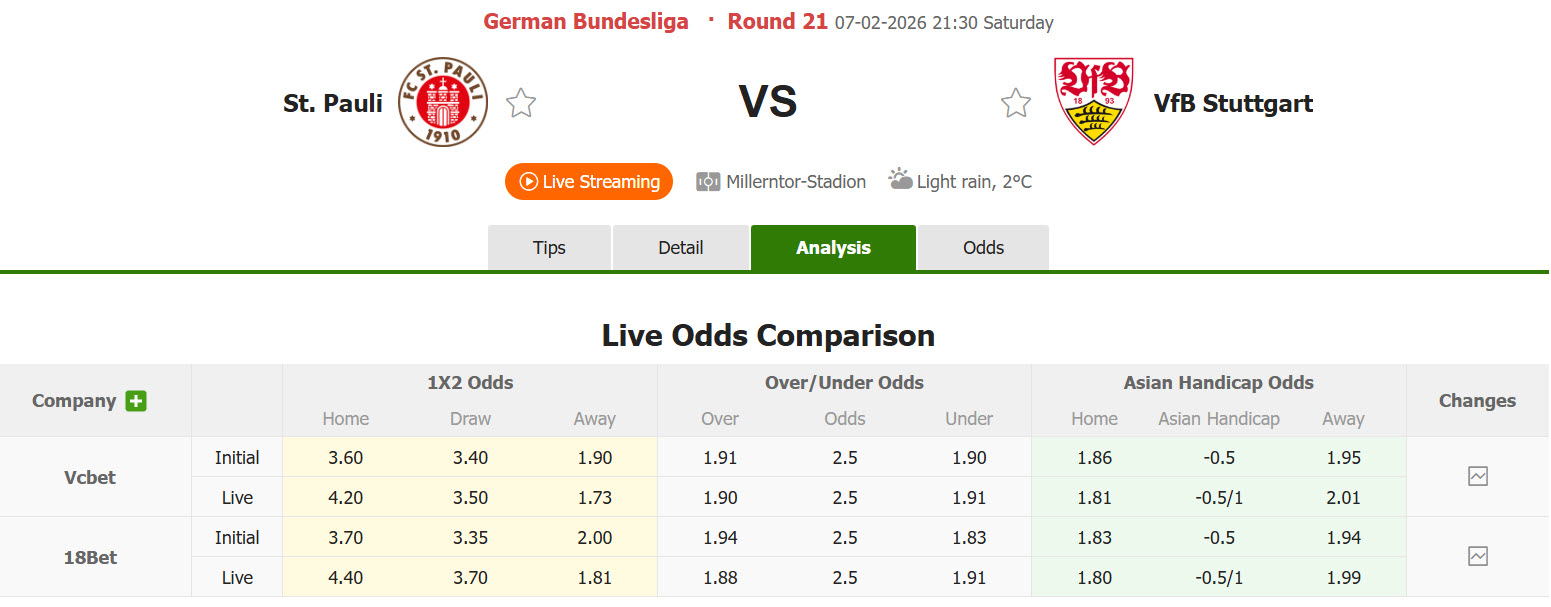The width and height of the screenshot is (1551, 607).
Task: Click the Round 21 link
Action: coord(777,20)
